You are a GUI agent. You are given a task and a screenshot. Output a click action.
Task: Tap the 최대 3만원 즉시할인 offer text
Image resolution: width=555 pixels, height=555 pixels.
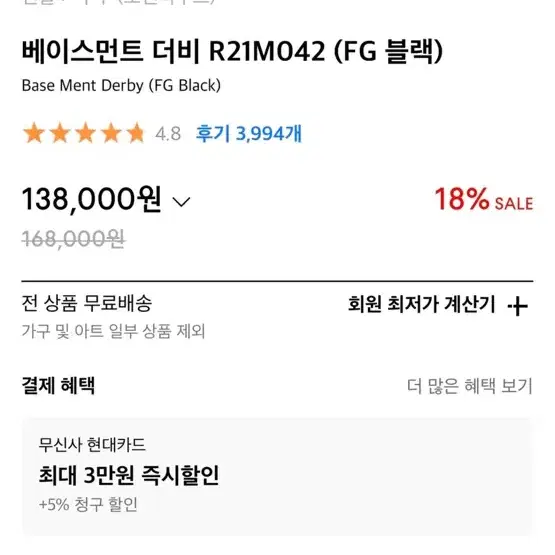point(129,475)
